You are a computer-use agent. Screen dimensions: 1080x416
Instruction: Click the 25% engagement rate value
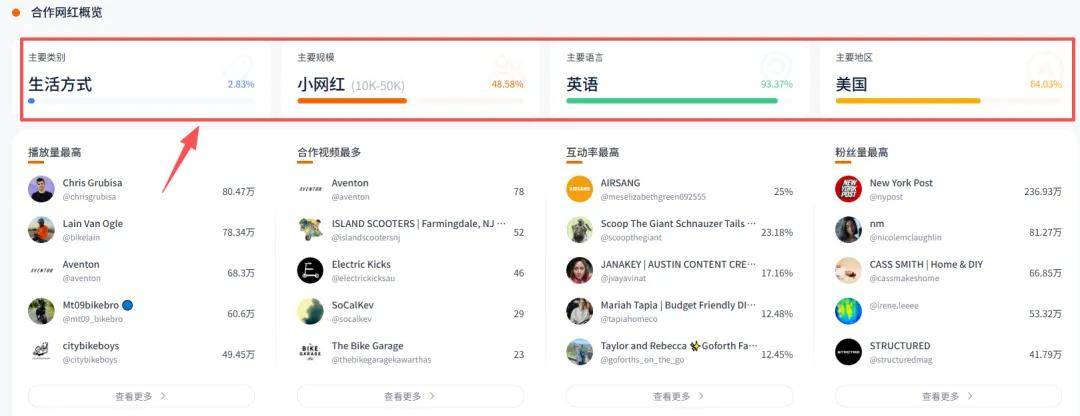click(783, 191)
